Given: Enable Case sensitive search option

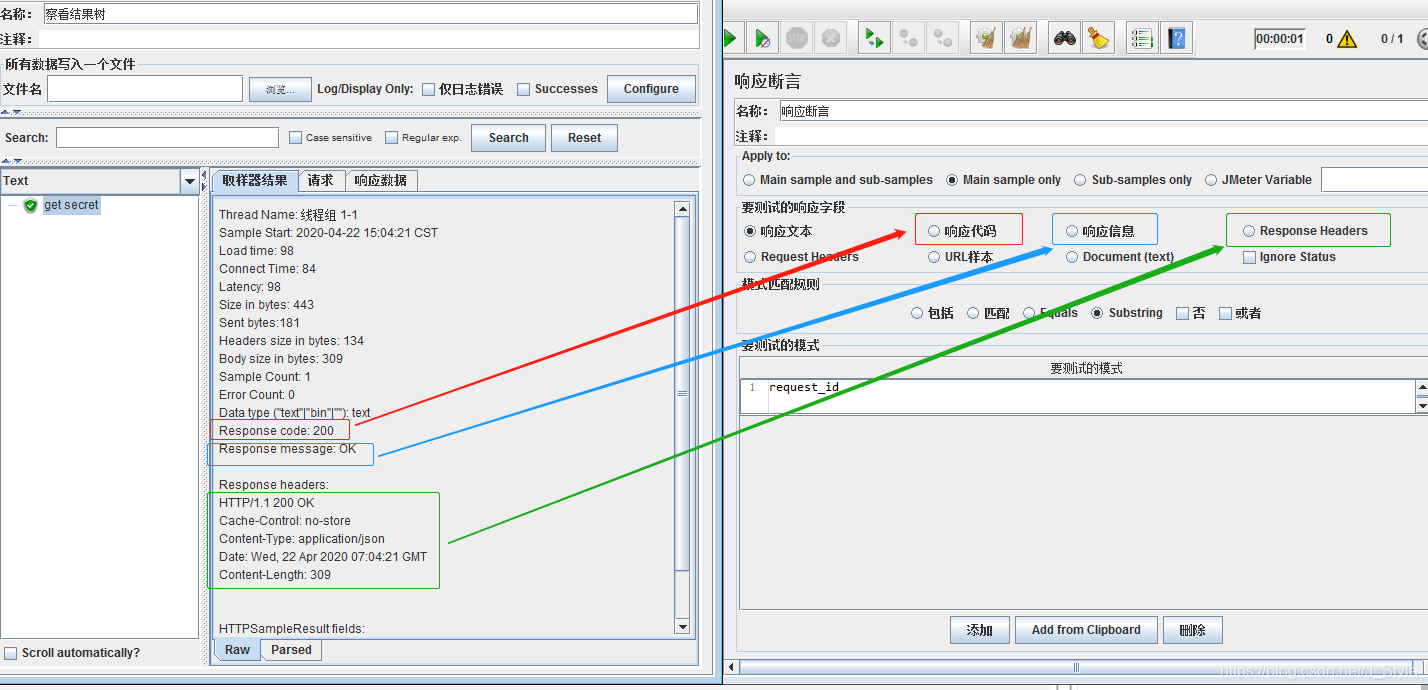Looking at the screenshot, I should (x=295, y=138).
